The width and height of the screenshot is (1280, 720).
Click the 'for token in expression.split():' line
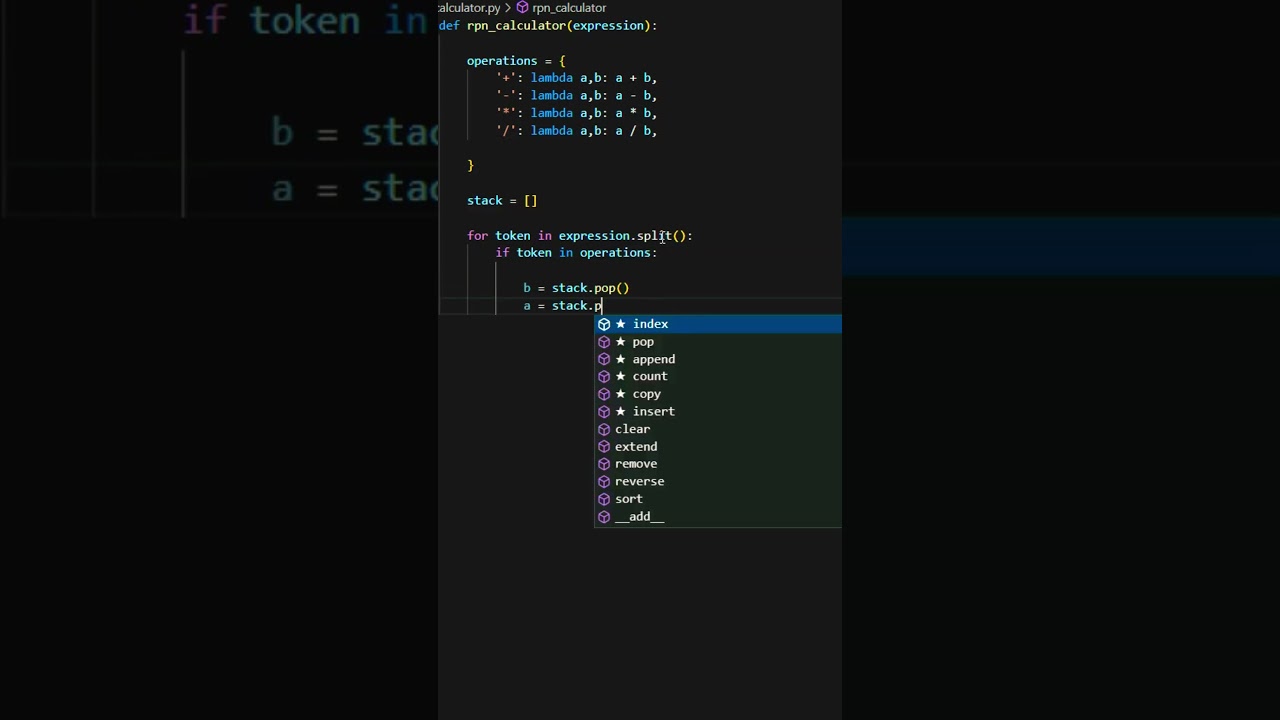580,236
